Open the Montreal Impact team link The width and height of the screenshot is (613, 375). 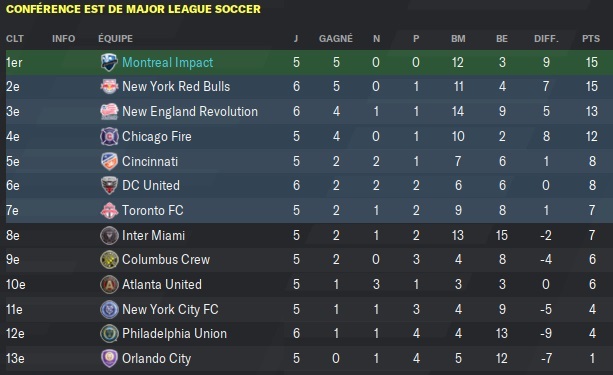point(167,63)
